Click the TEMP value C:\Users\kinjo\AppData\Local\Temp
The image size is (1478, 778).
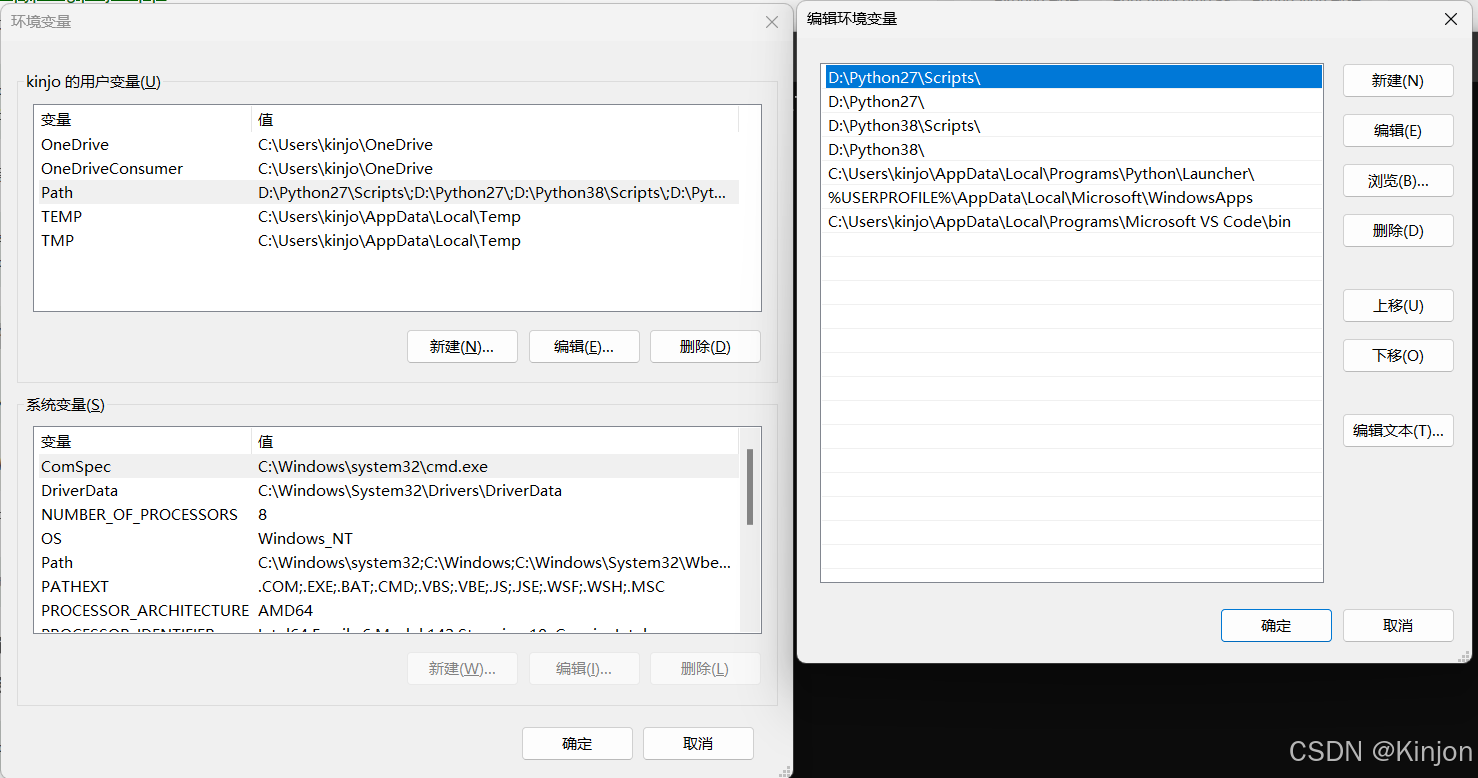click(389, 217)
